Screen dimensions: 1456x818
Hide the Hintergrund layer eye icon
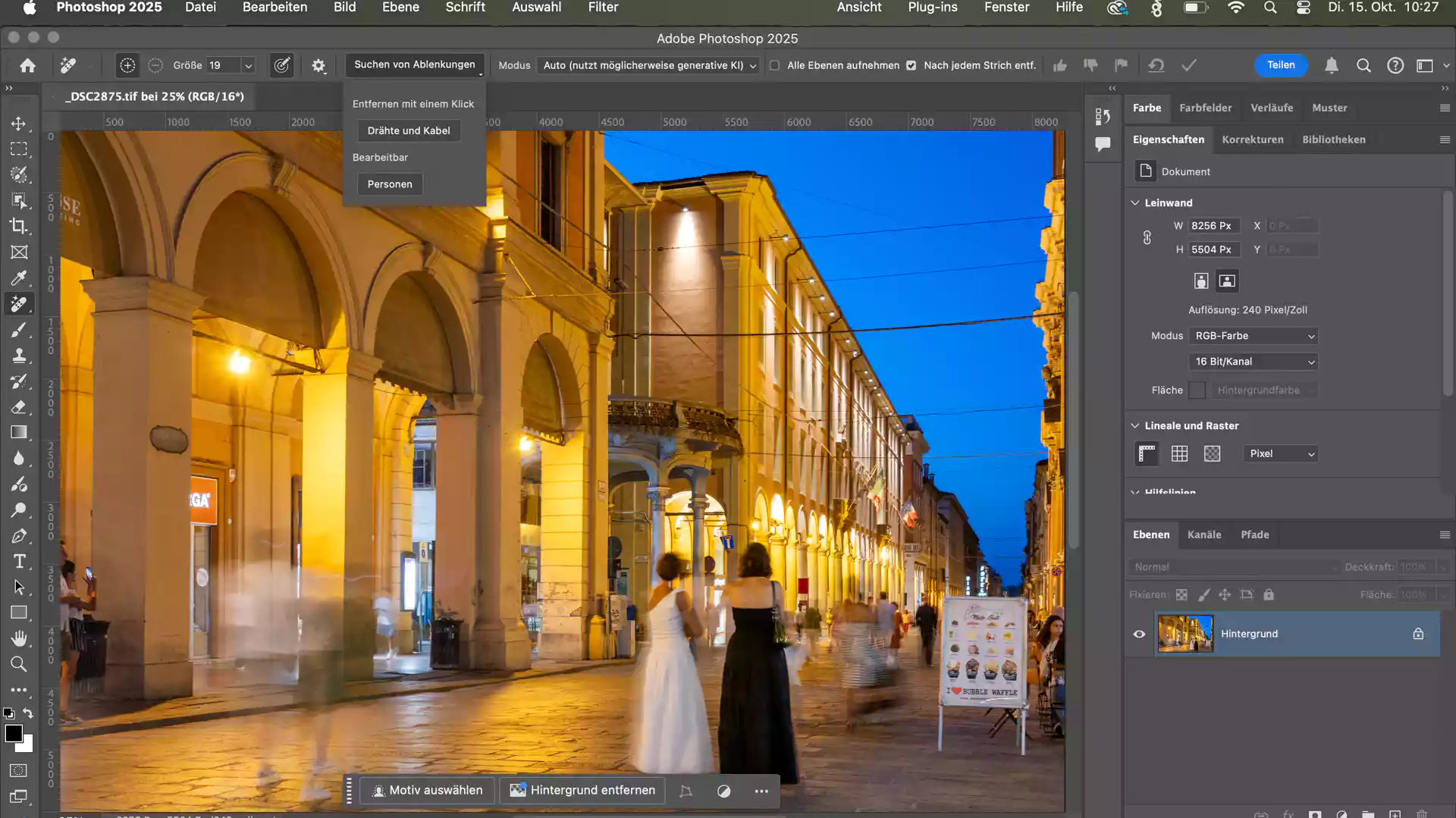click(1139, 634)
